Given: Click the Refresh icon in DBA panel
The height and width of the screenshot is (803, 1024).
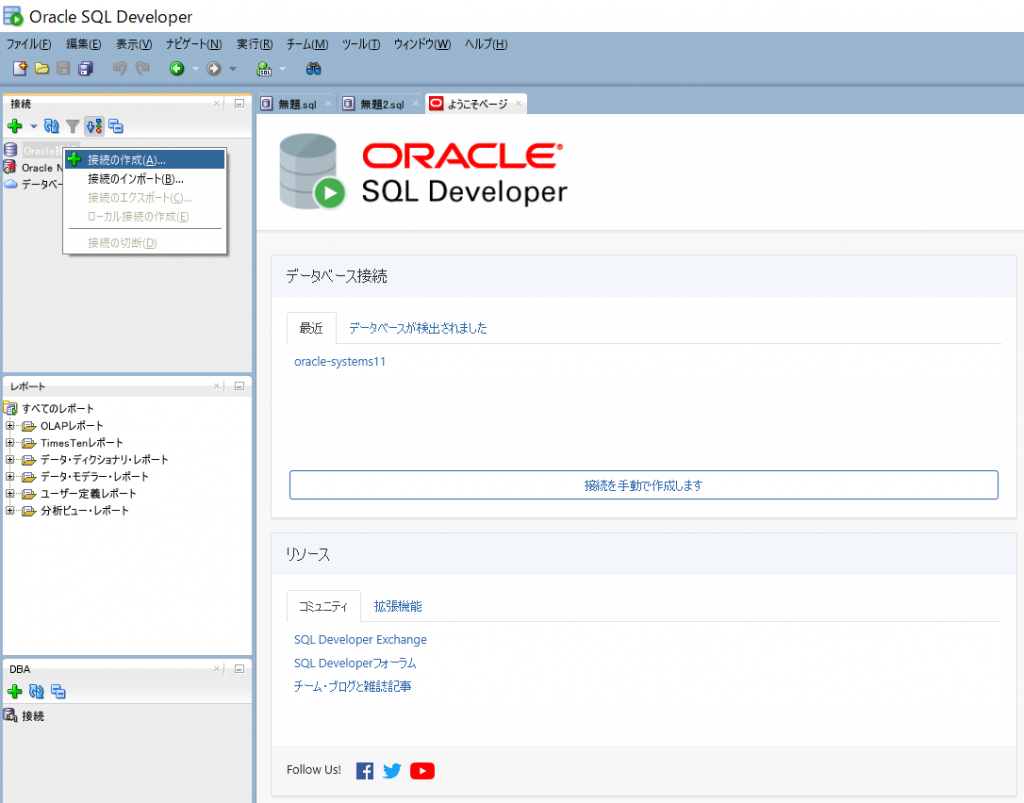Looking at the screenshot, I should (37, 691).
